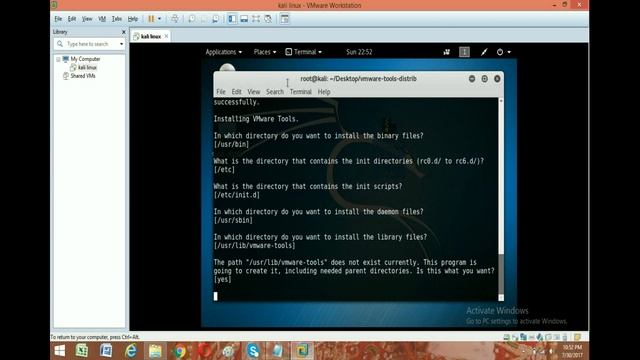The width and height of the screenshot is (640, 360).
Task: Open Kali power system menu
Action: tap(503, 52)
